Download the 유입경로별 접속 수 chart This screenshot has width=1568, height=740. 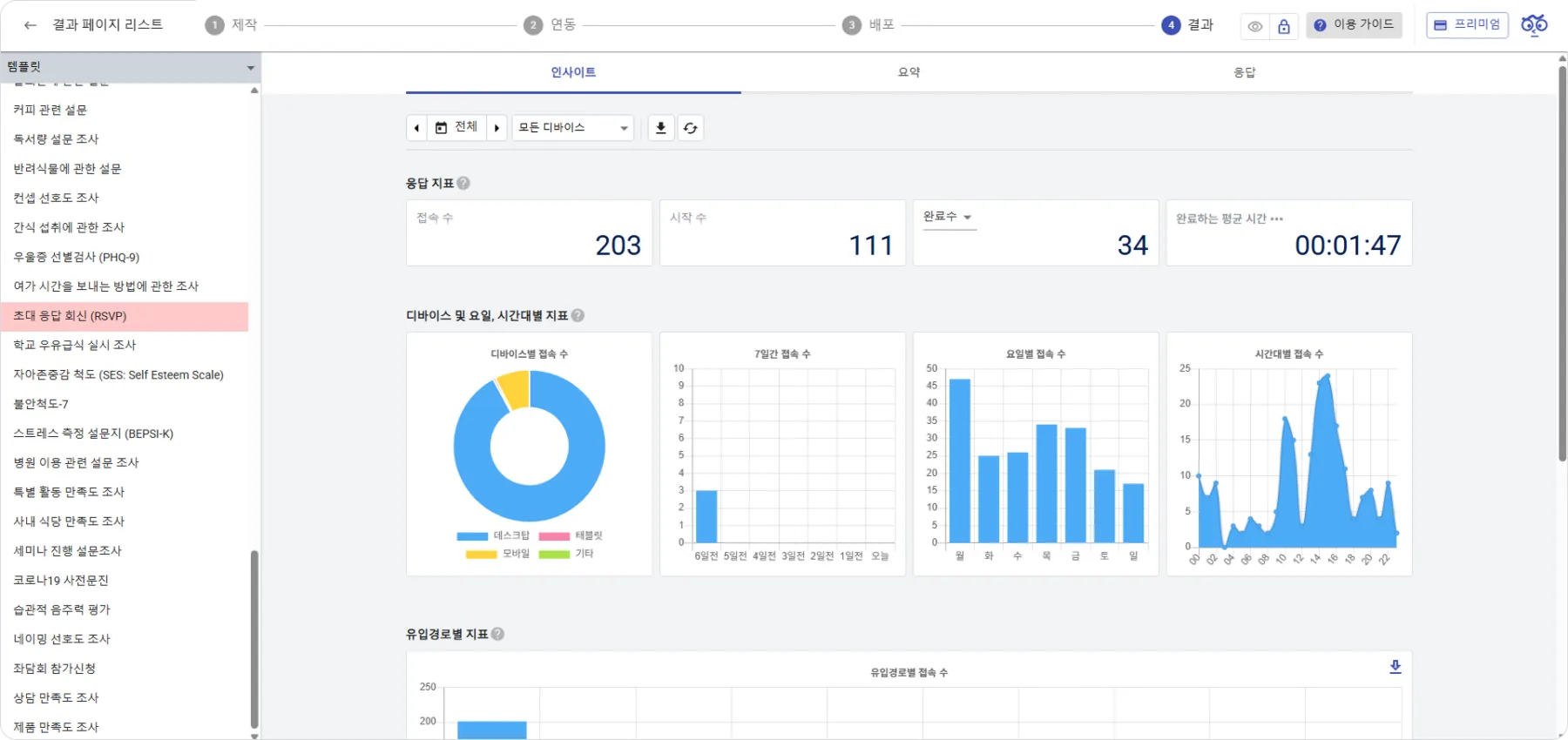point(1395,667)
